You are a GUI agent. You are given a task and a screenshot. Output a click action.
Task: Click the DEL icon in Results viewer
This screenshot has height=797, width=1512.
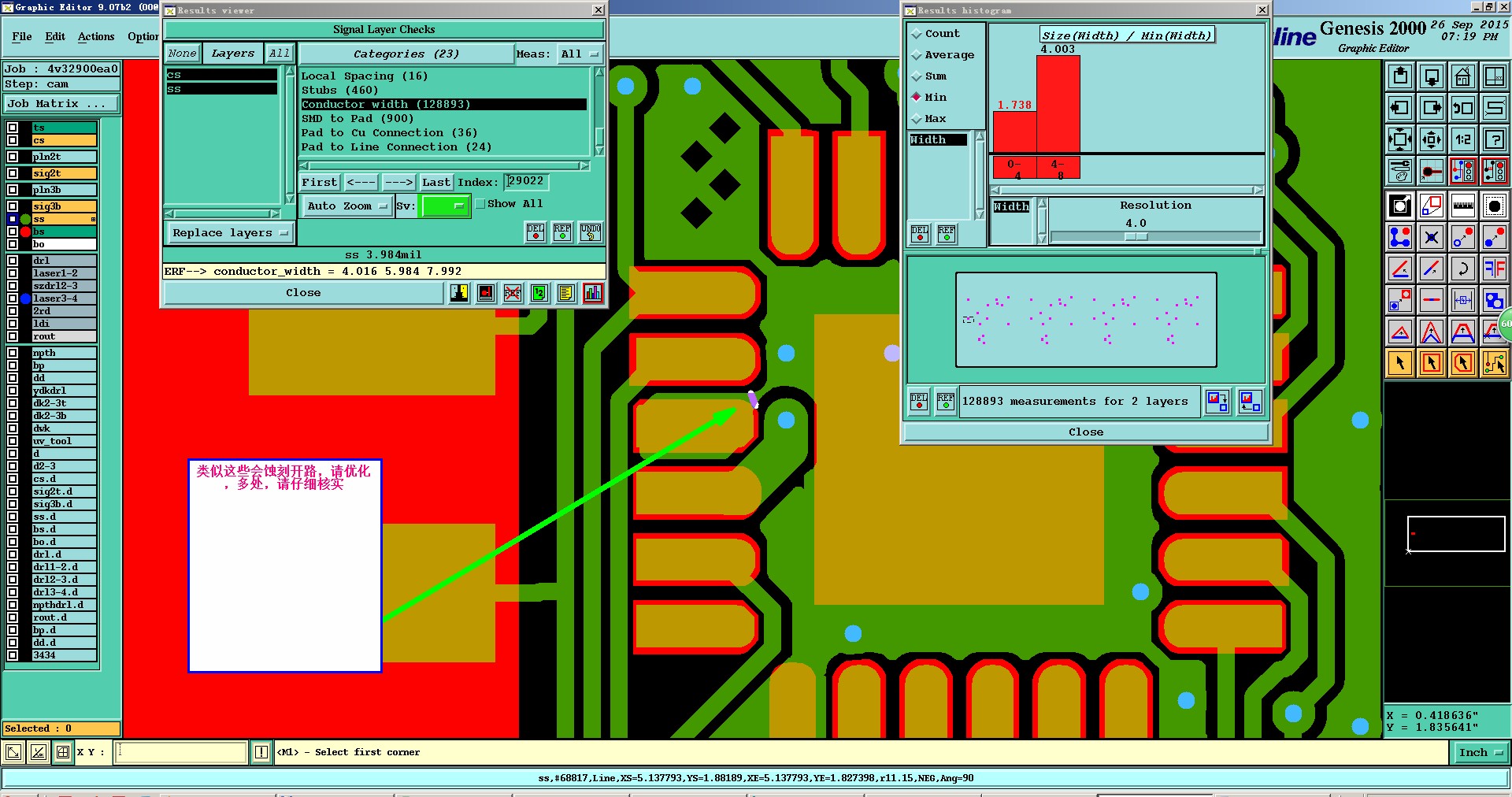point(535,232)
